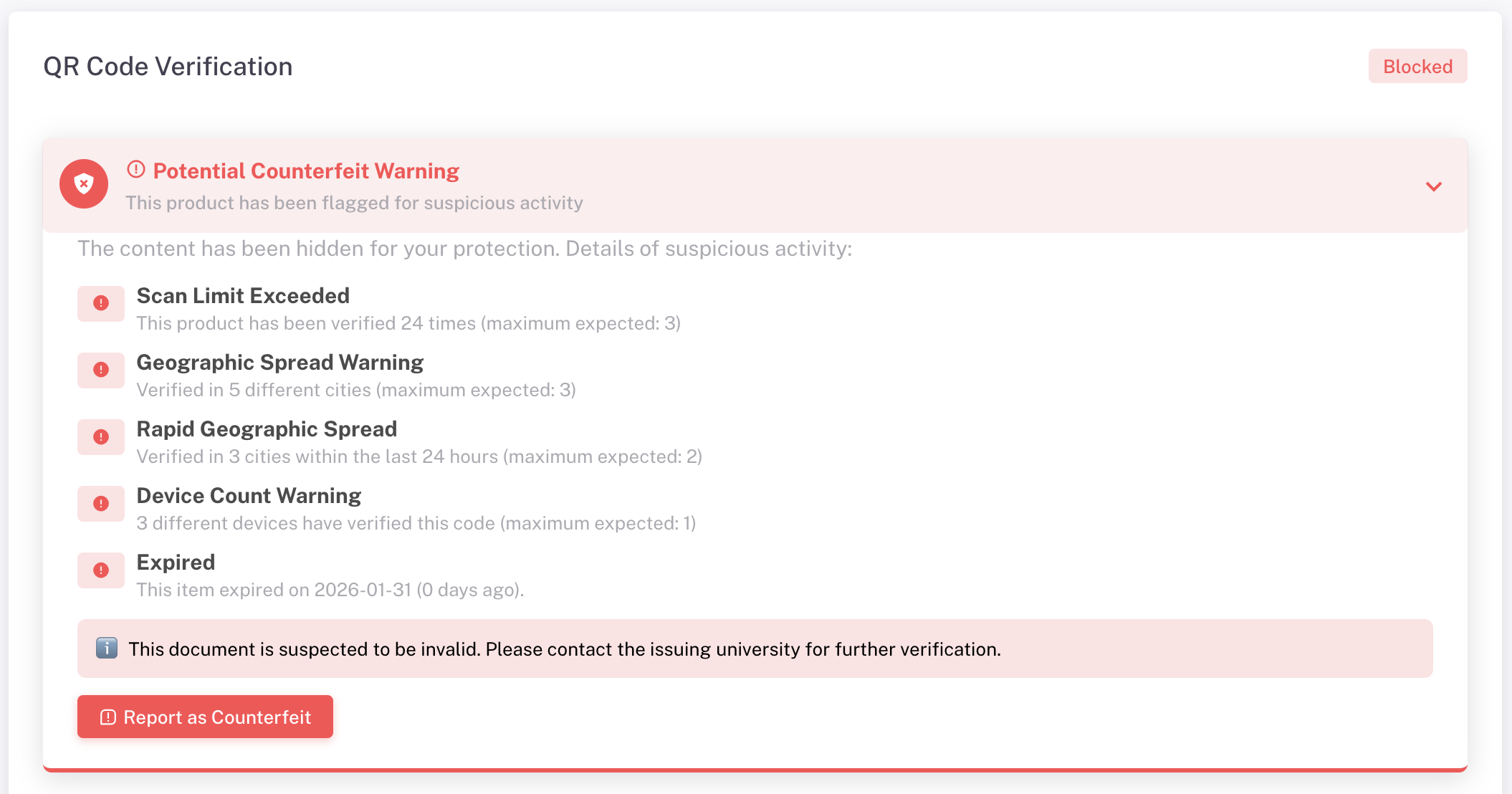Viewport: 1512px width, 794px height.
Task: Click the Device Count Warning heading
Action: pos(249,496)
